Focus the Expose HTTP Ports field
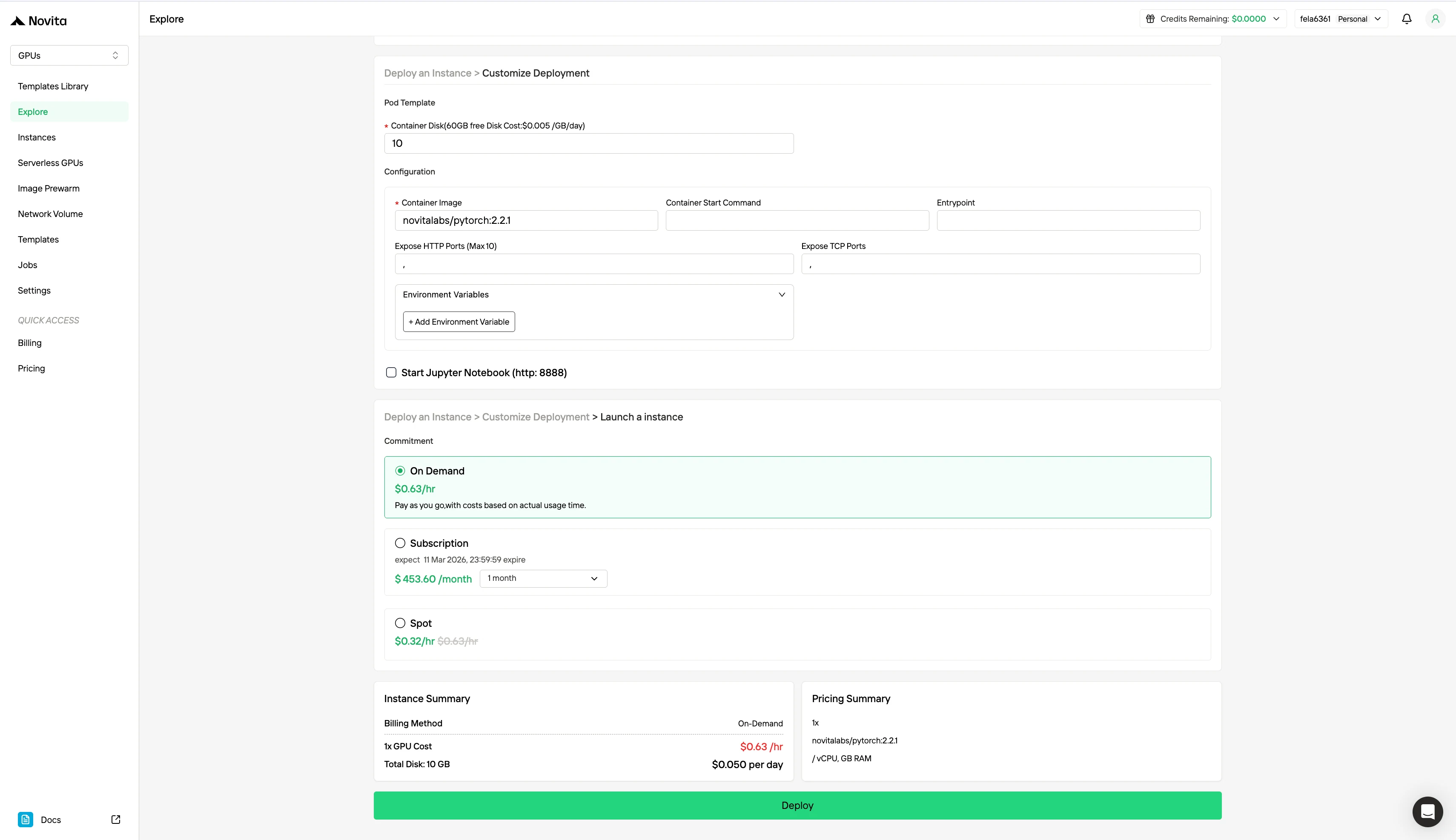 pos(594,264)
